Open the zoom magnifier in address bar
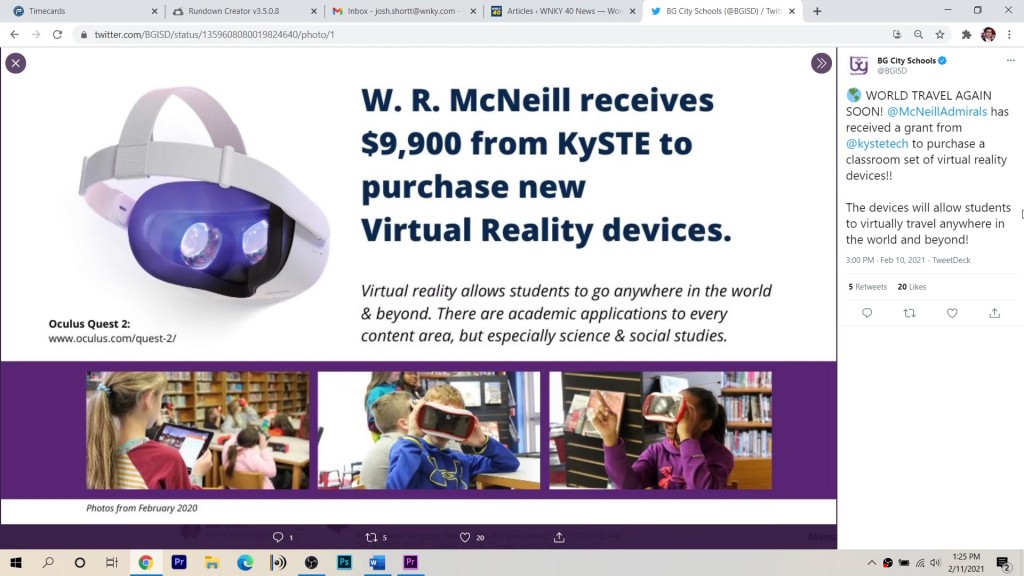 tap(918, 35)
